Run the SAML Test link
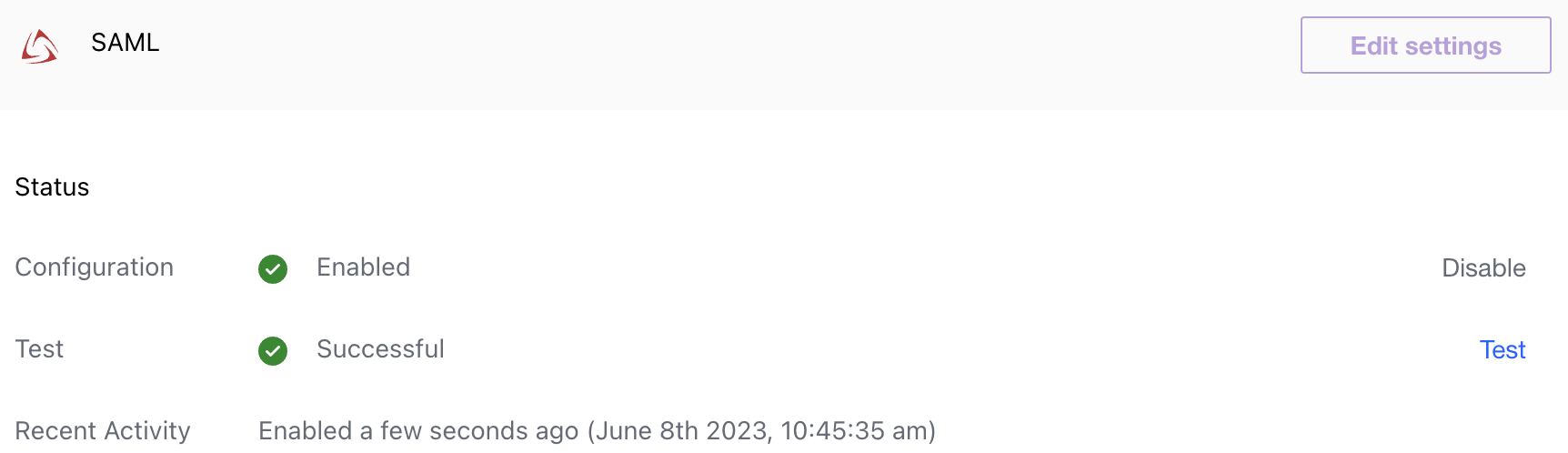Image resolution: width=1568 pixels, height=453 pixels. pyautogui.click(x=1503, y=350)
